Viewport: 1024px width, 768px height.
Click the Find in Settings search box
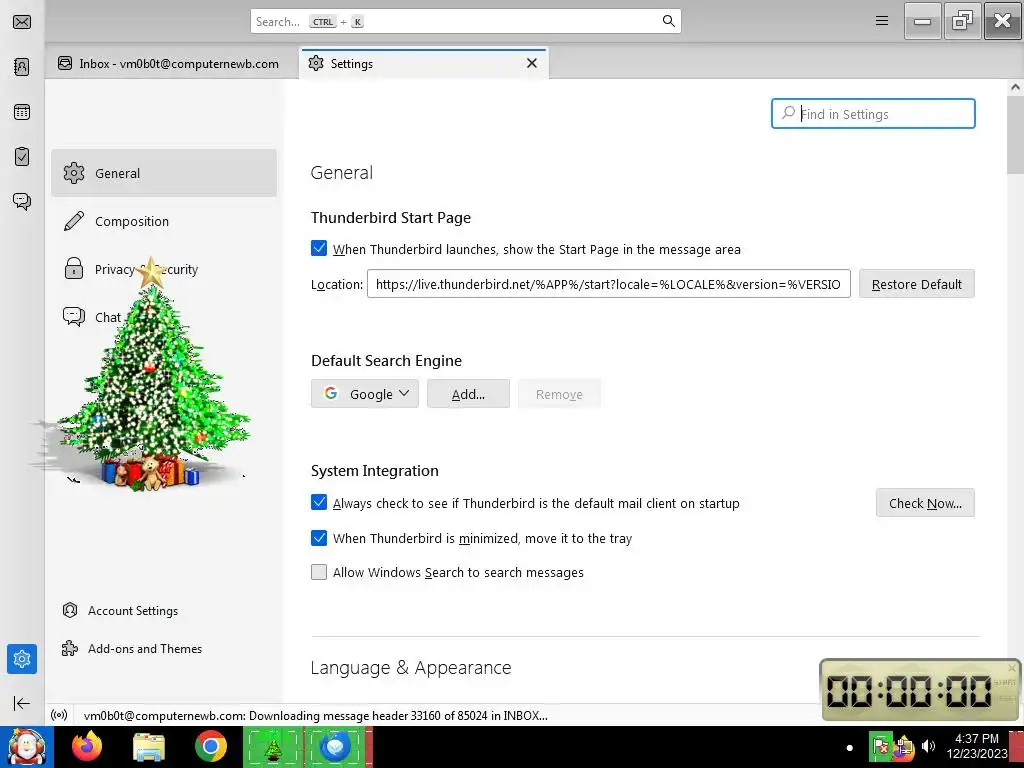pos(873,114)
